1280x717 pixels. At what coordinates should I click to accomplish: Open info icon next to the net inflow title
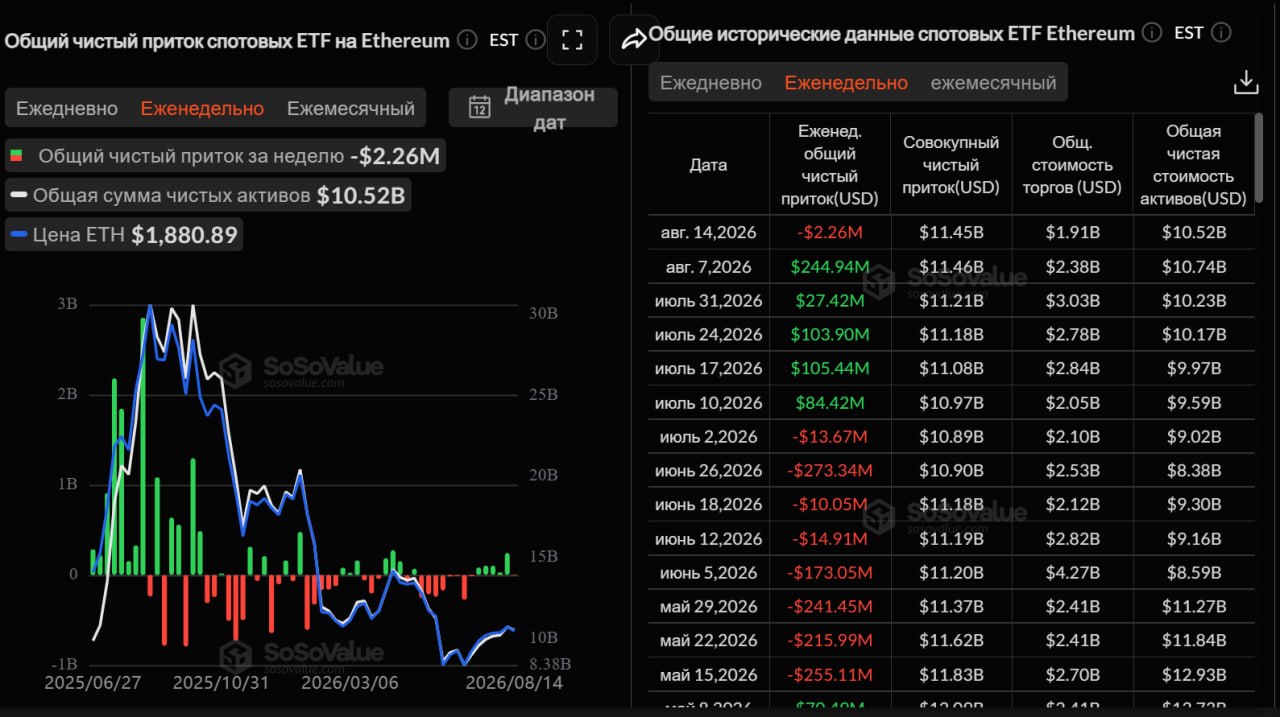tap(467, 40)
